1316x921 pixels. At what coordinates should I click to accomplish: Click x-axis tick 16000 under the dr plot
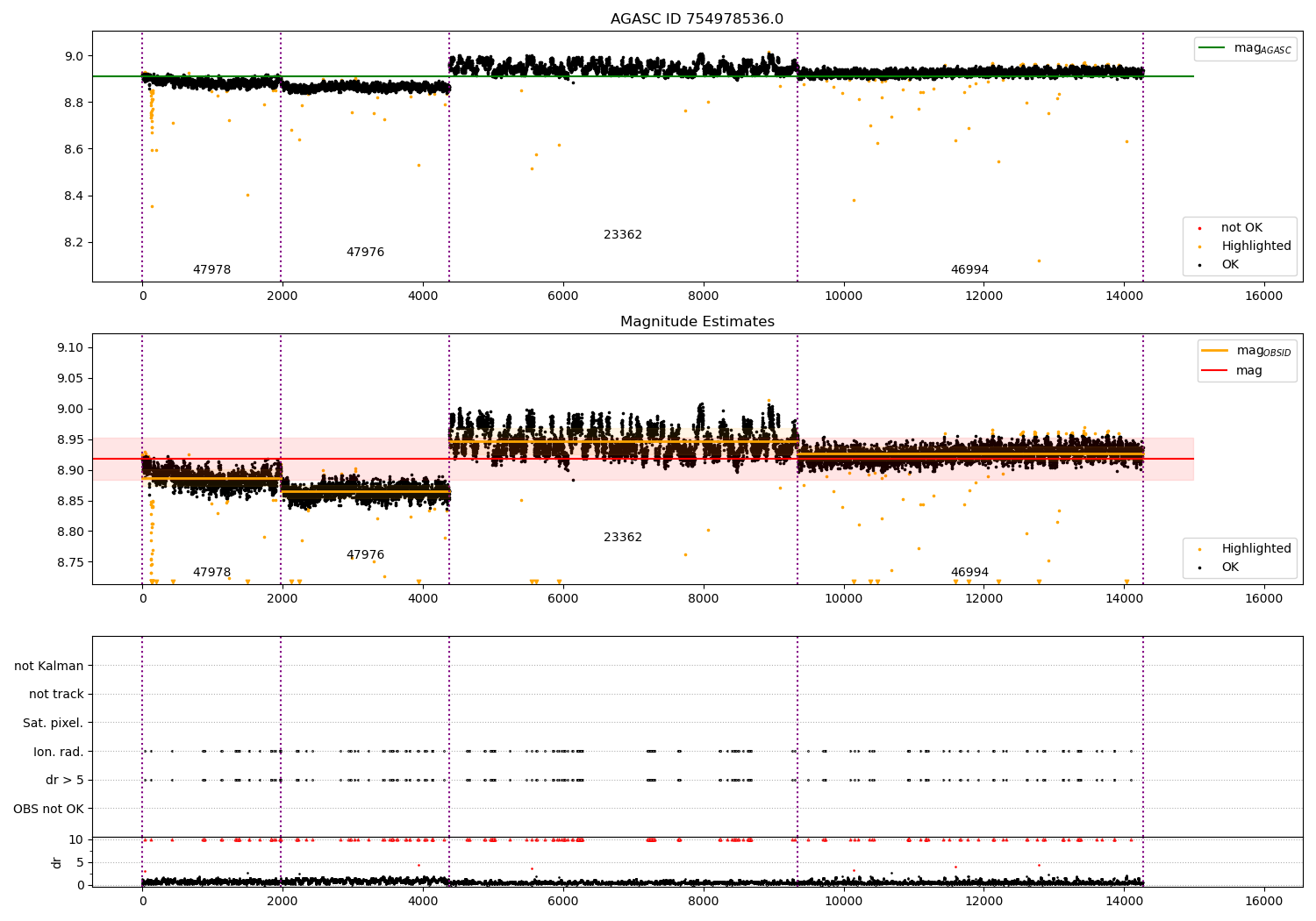1263,901
